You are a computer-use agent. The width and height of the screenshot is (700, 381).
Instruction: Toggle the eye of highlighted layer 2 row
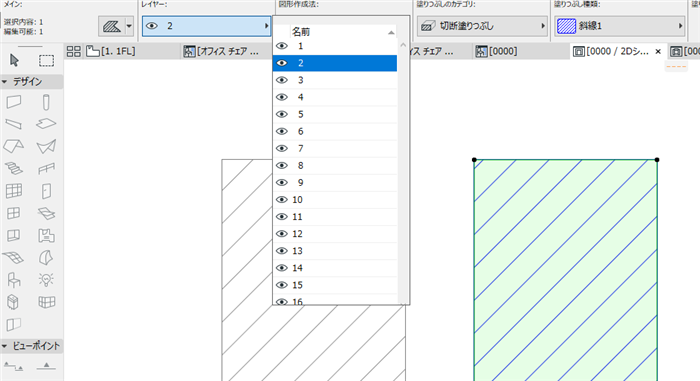coord(282,63)
